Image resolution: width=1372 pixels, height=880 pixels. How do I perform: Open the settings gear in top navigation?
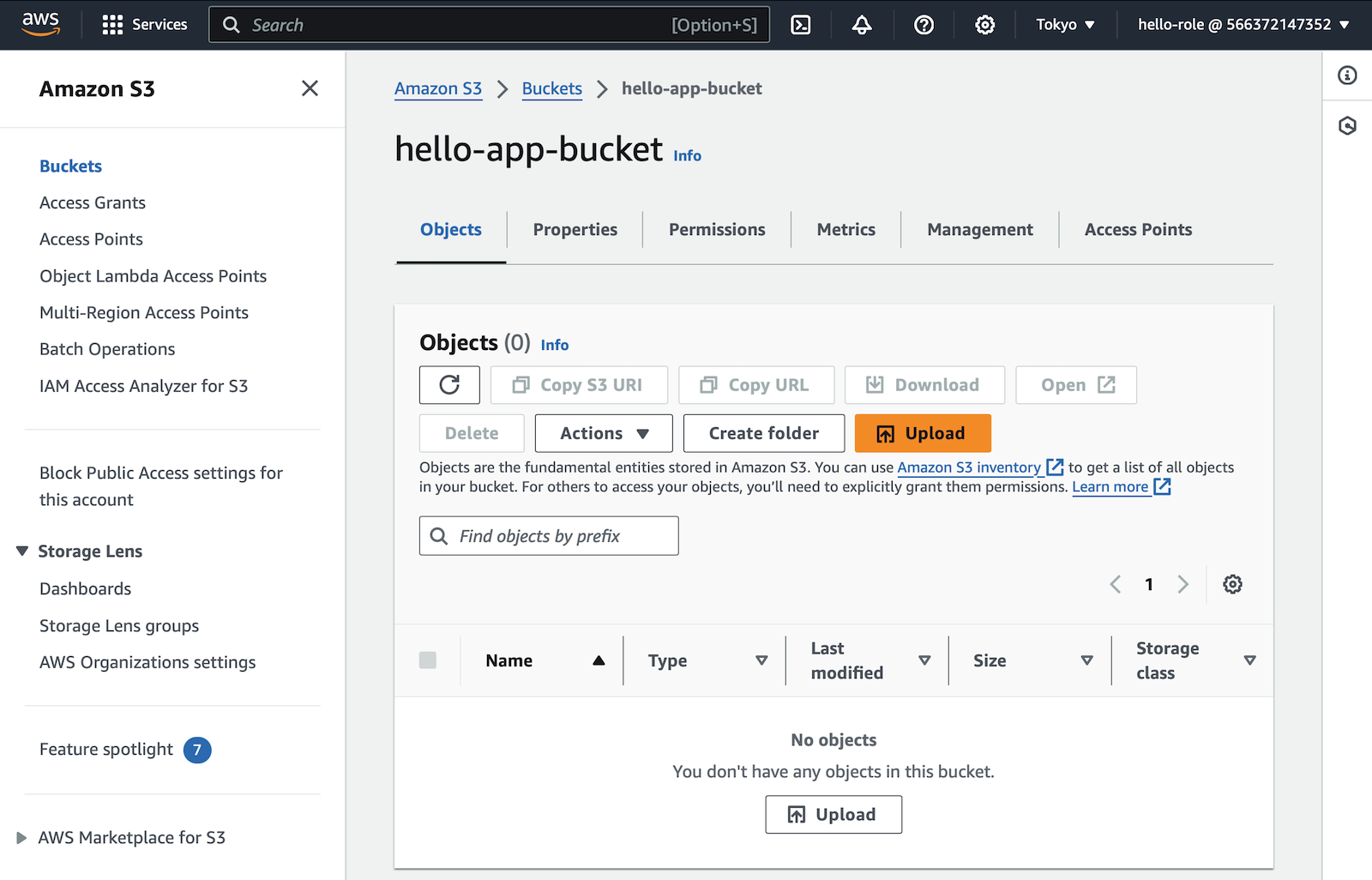click(985, 25)
